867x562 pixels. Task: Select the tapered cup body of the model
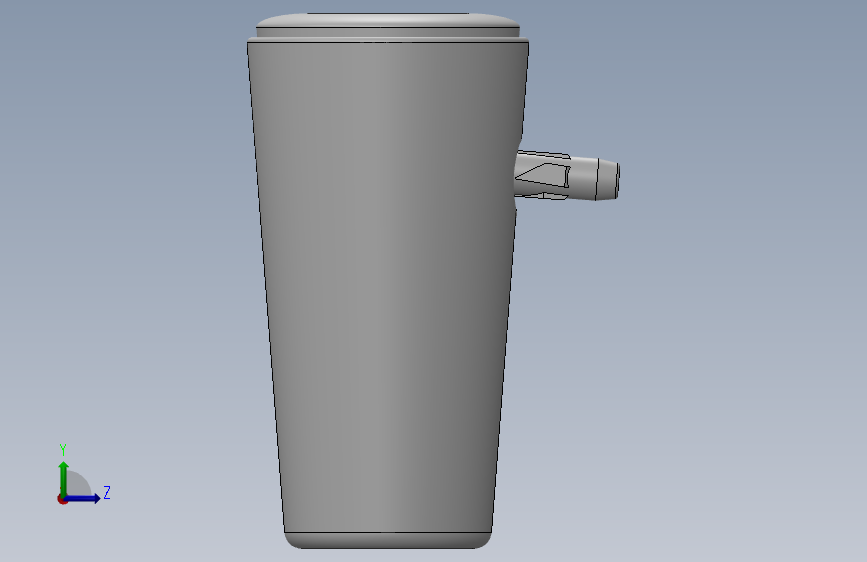pyautogui.click(x=387, y=288)
